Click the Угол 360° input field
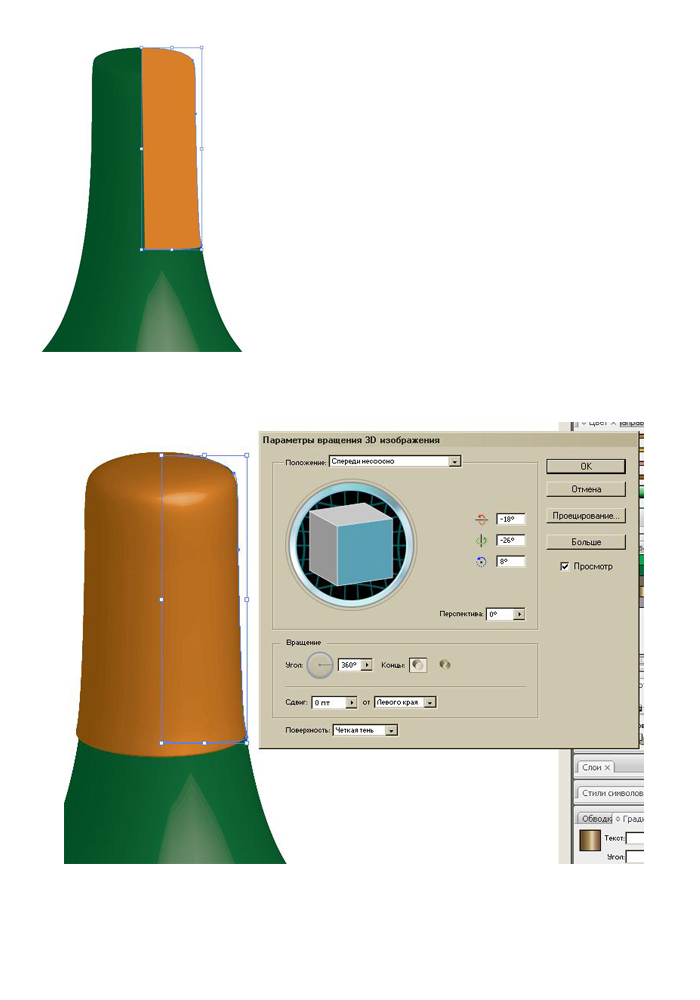700x1000 pixels. point(349,665)
